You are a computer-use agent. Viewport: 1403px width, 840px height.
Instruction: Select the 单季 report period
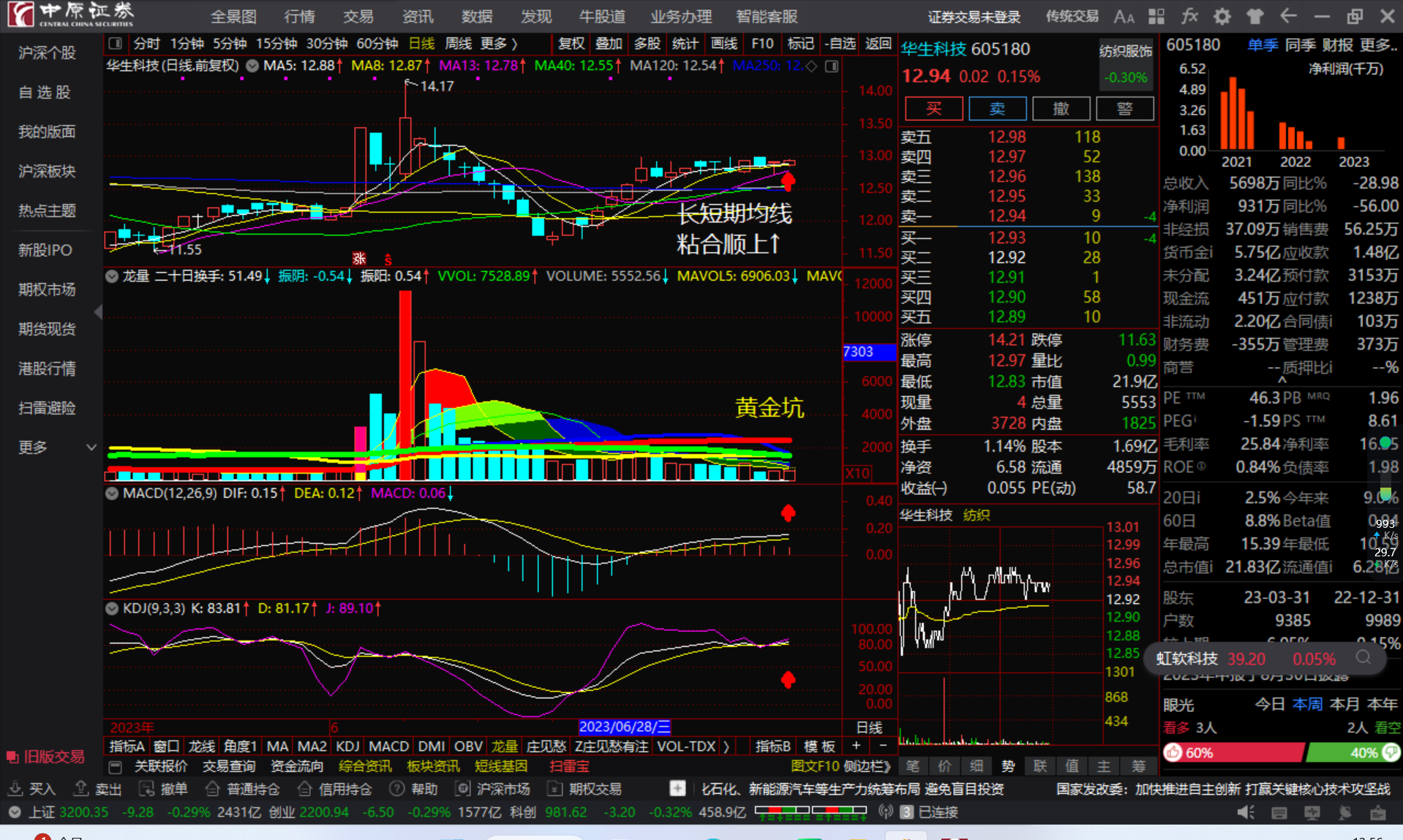click(x=1263, y=45)
